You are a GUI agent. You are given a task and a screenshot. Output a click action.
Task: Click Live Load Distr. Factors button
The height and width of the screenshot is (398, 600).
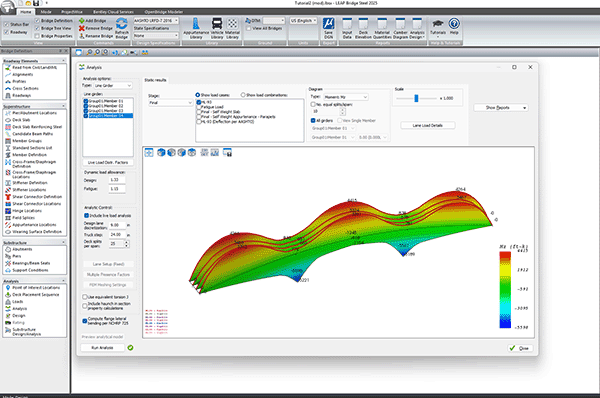click(x=108, y=162)
